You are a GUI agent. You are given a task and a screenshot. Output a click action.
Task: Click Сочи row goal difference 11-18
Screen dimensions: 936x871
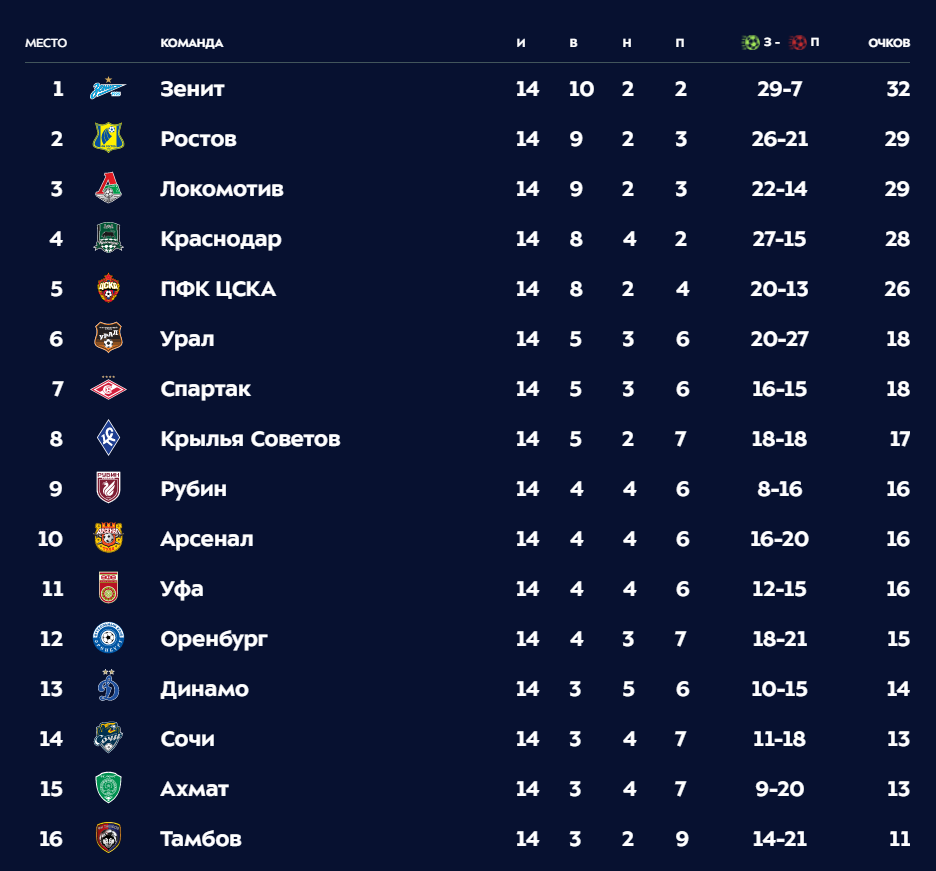pos(779,739)
